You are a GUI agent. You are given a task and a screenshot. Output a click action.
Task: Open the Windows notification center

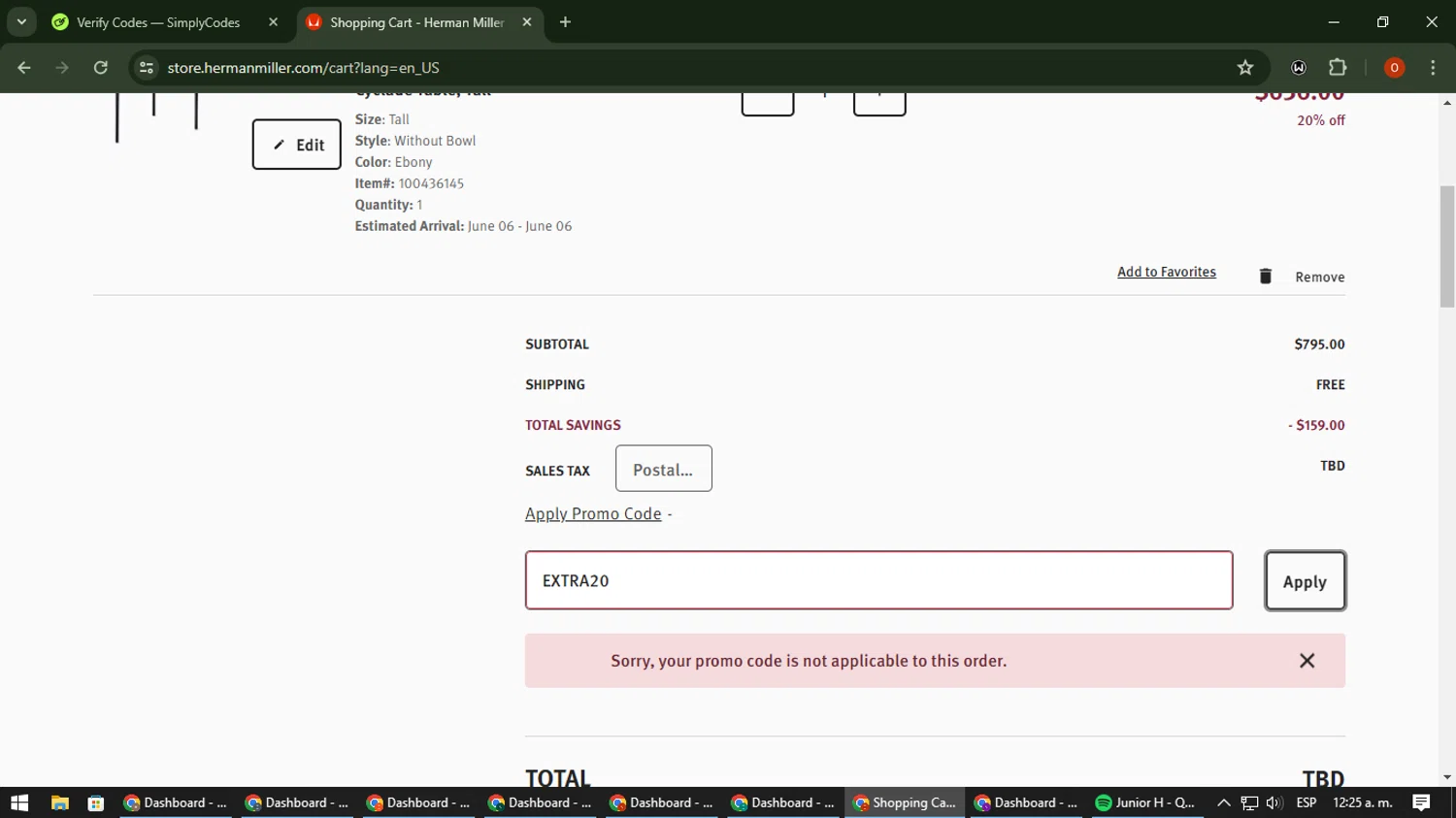tap(1421, 802)
